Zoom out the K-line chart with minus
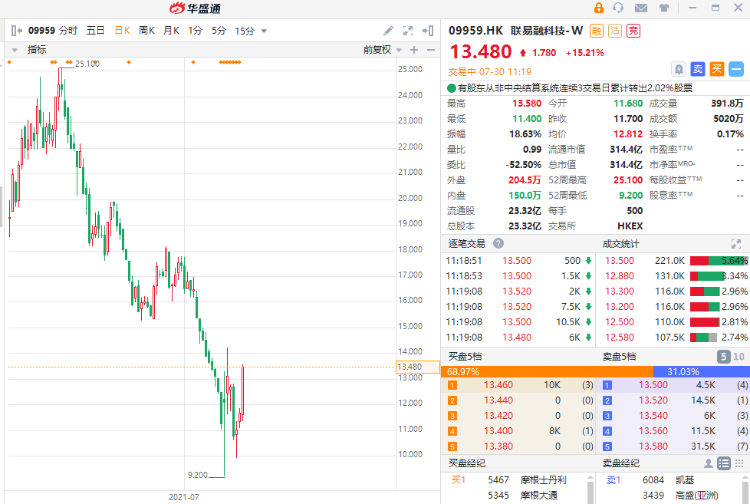Screen dimensions: 750x504 coord(431,50)
